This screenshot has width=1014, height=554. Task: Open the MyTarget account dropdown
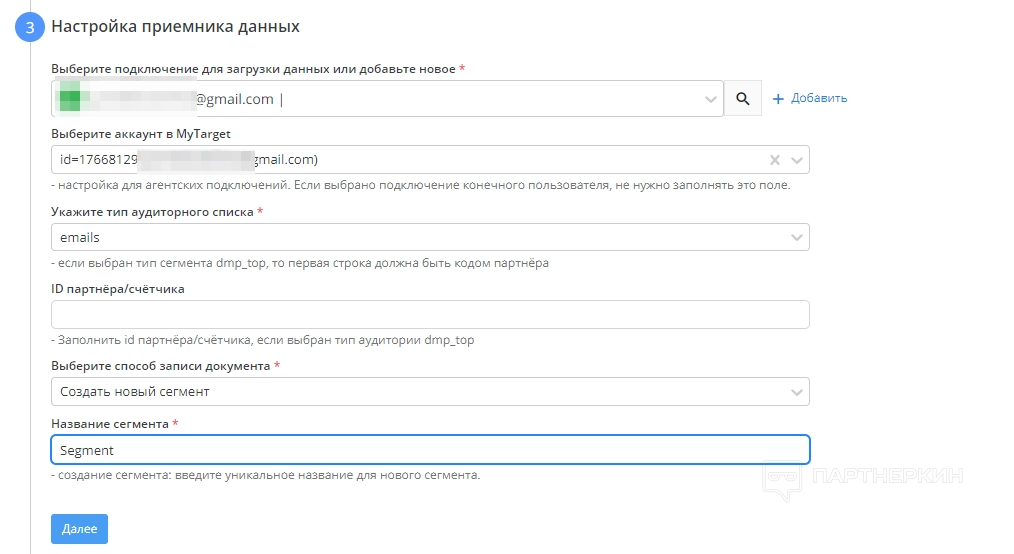pyautogui.click(x=400, y=160)
